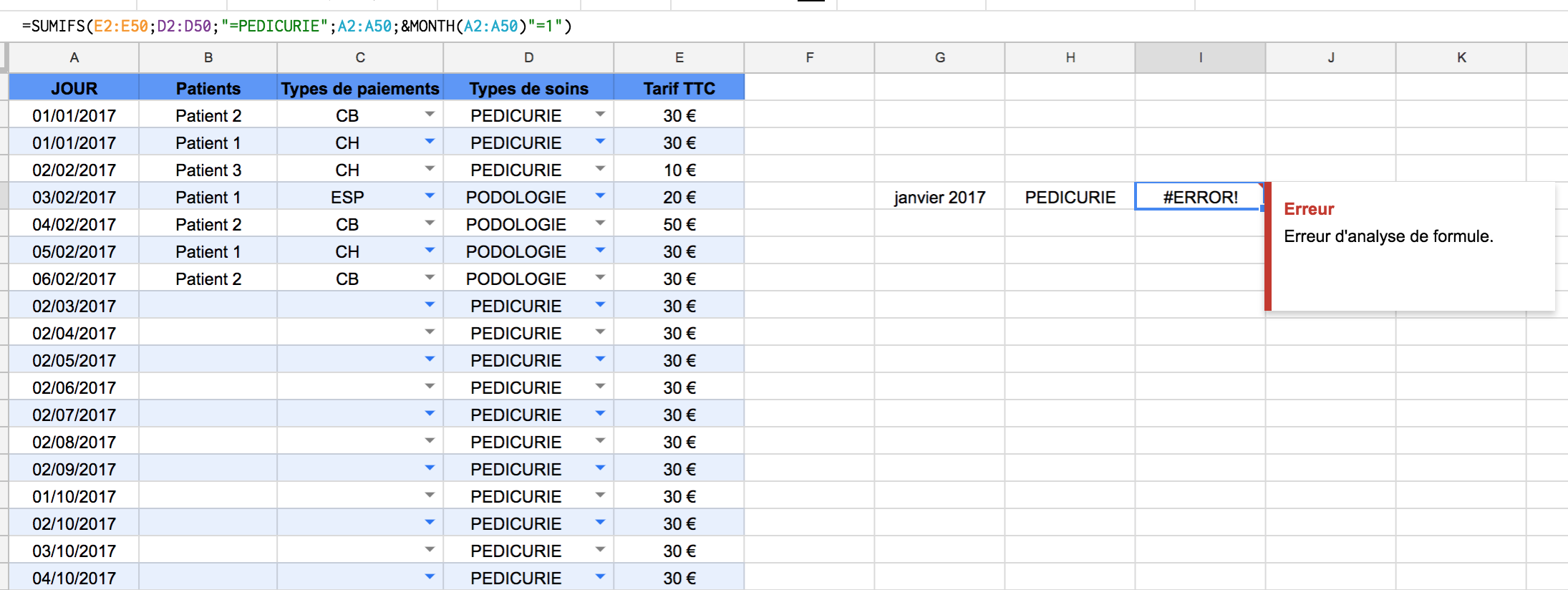
Task: Select the Patients header cell
Action: click(208, 87)
